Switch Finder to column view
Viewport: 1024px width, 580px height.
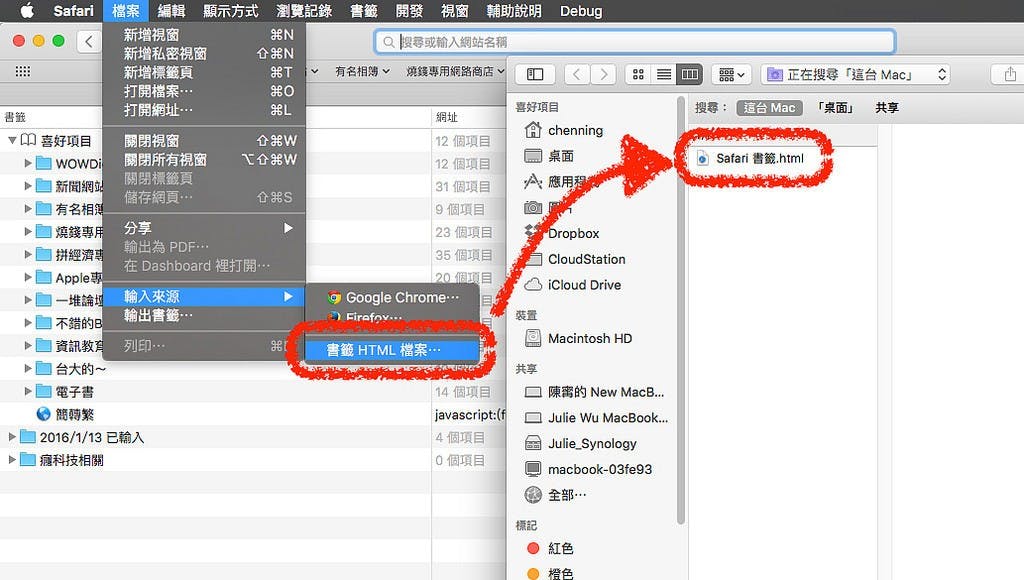tap(689, 74)
